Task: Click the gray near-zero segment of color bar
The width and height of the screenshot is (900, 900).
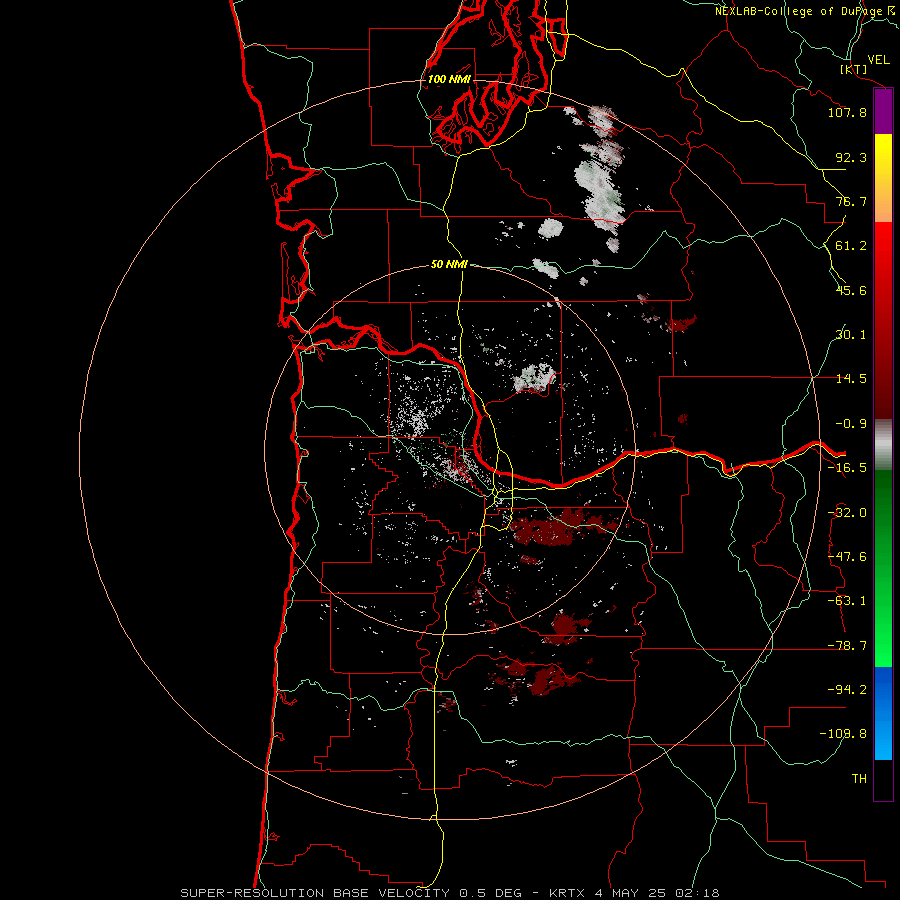Action: click(x=883, y=445)
